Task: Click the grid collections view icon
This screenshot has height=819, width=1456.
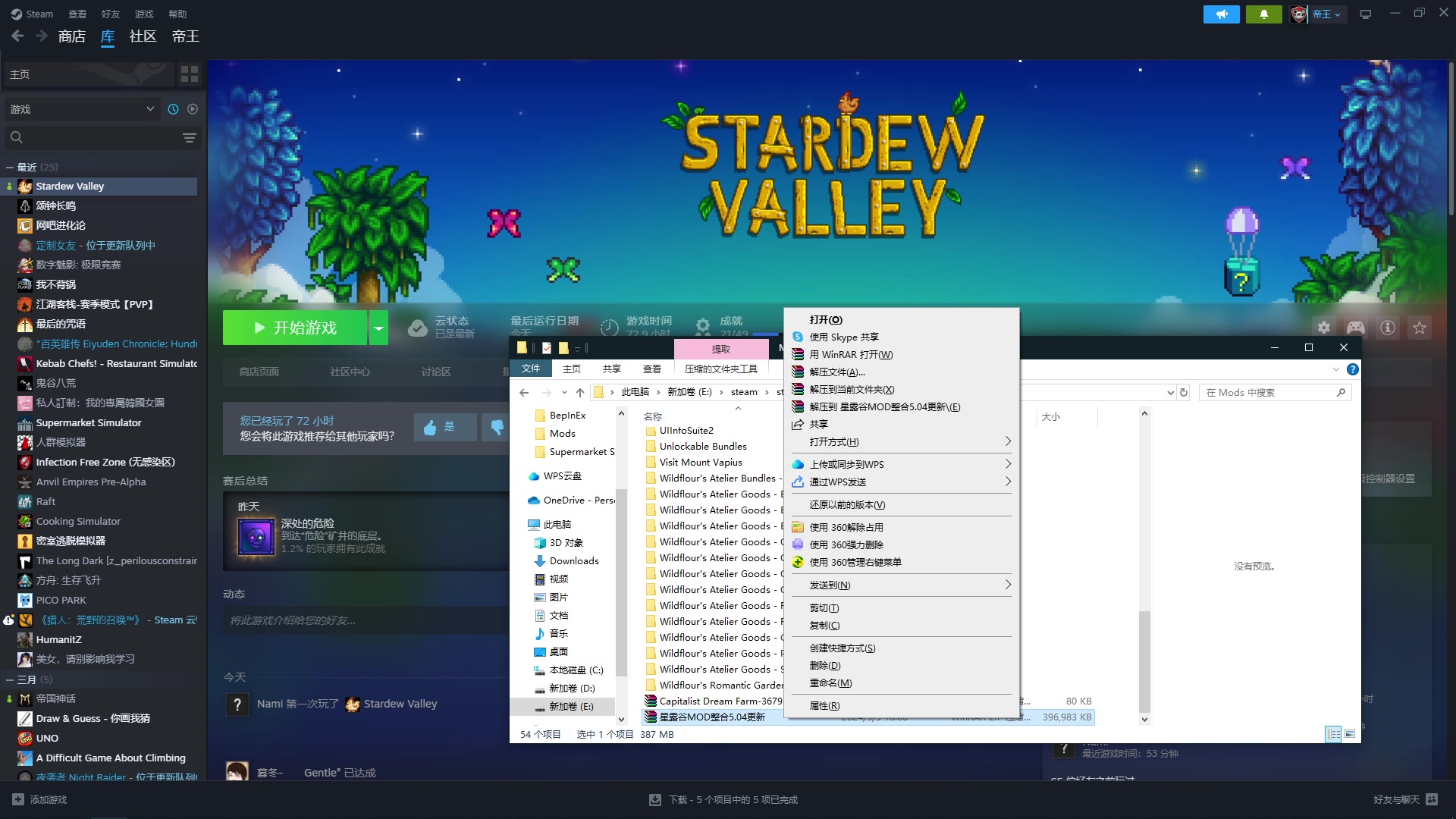Action: click(189, 74)
